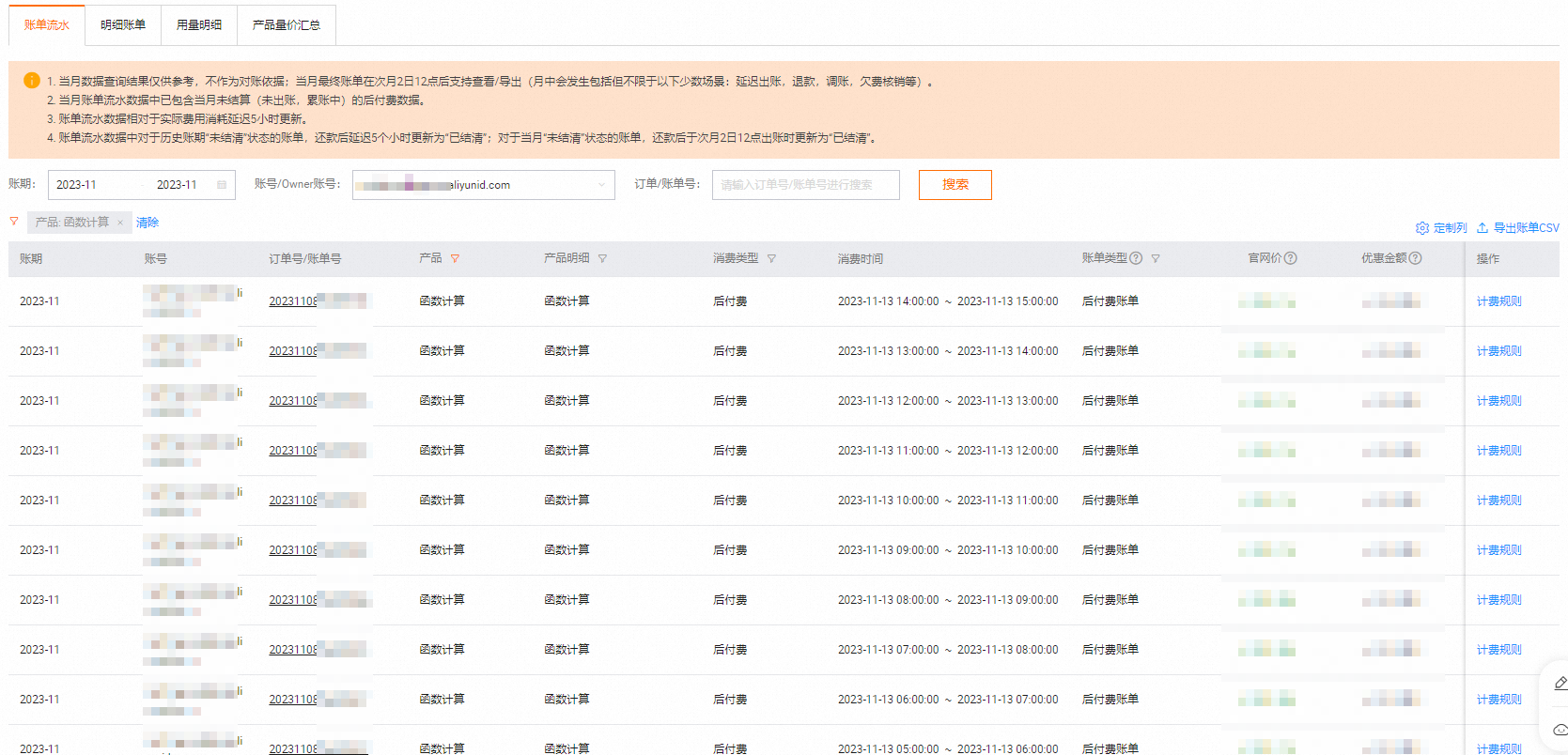Switch to the 用量明细 tab
This screenshot has height=755, width=1568.
tap(199, 25)
